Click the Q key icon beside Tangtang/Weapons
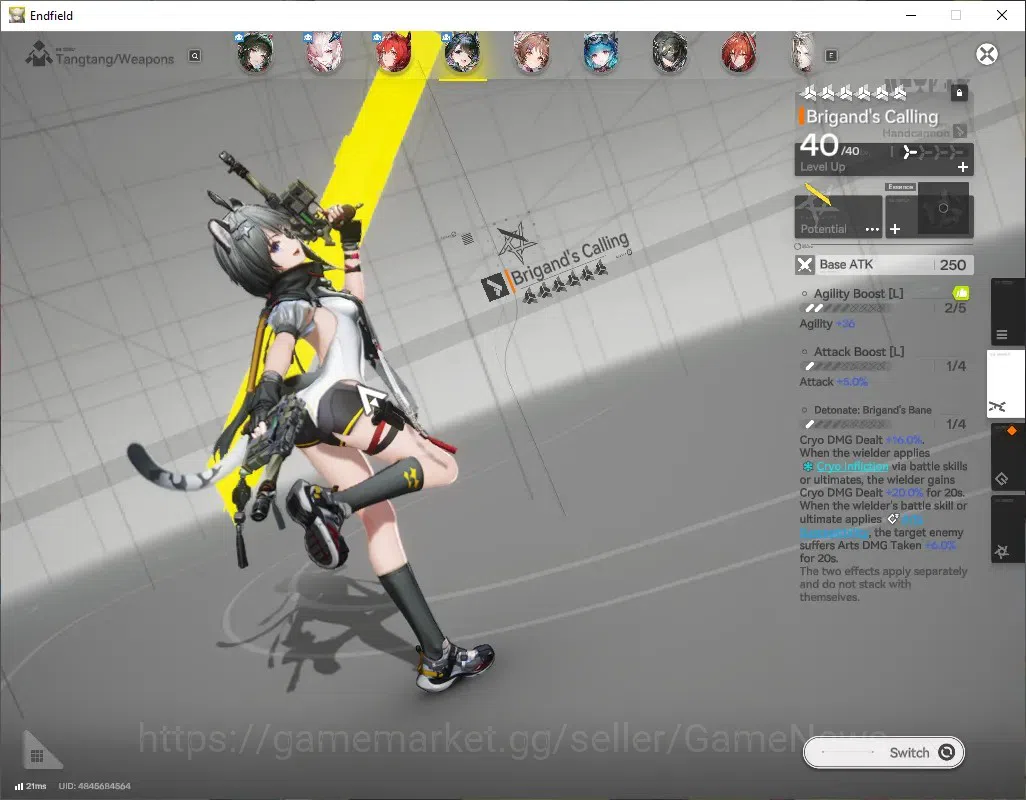This screenshot has width=1026, height=800. coord(194,56)
